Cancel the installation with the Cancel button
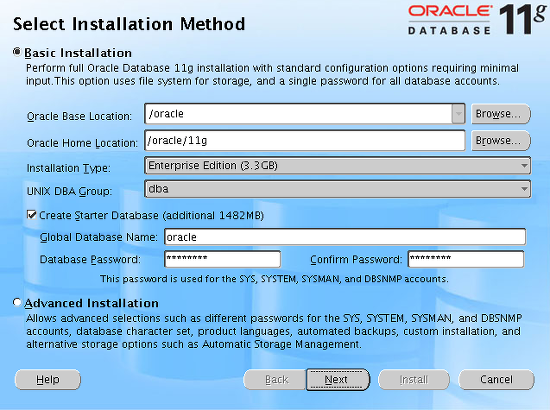This screenshot has height=410, width=550. [x=496, y=379]
